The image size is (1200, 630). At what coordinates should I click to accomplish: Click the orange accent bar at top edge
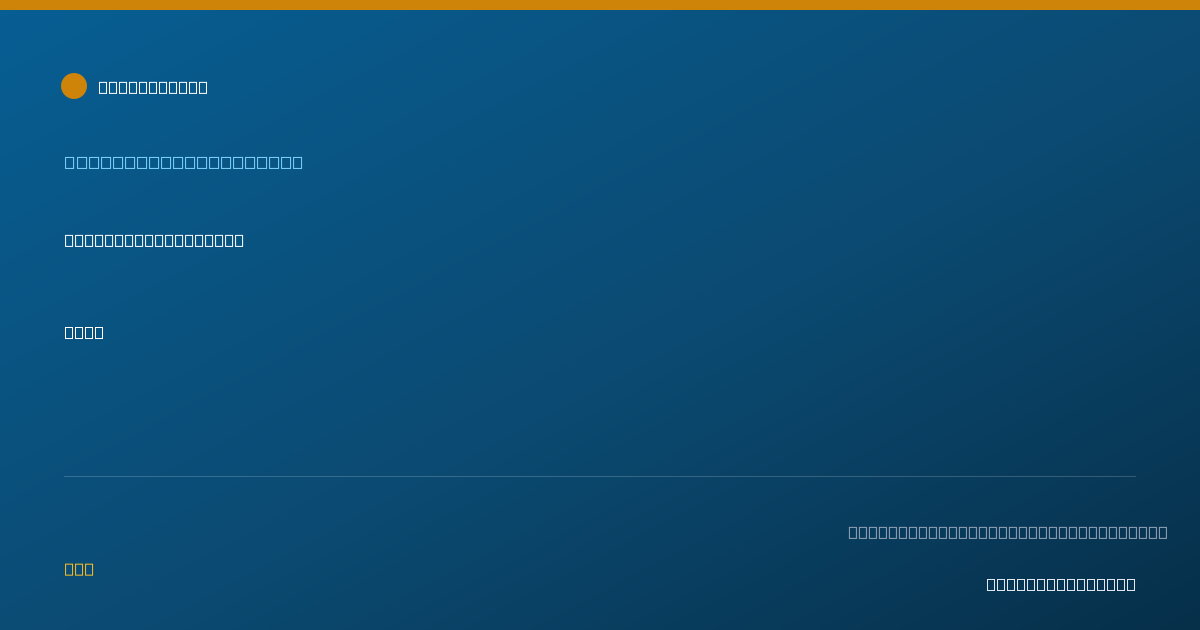coord(600,5)
